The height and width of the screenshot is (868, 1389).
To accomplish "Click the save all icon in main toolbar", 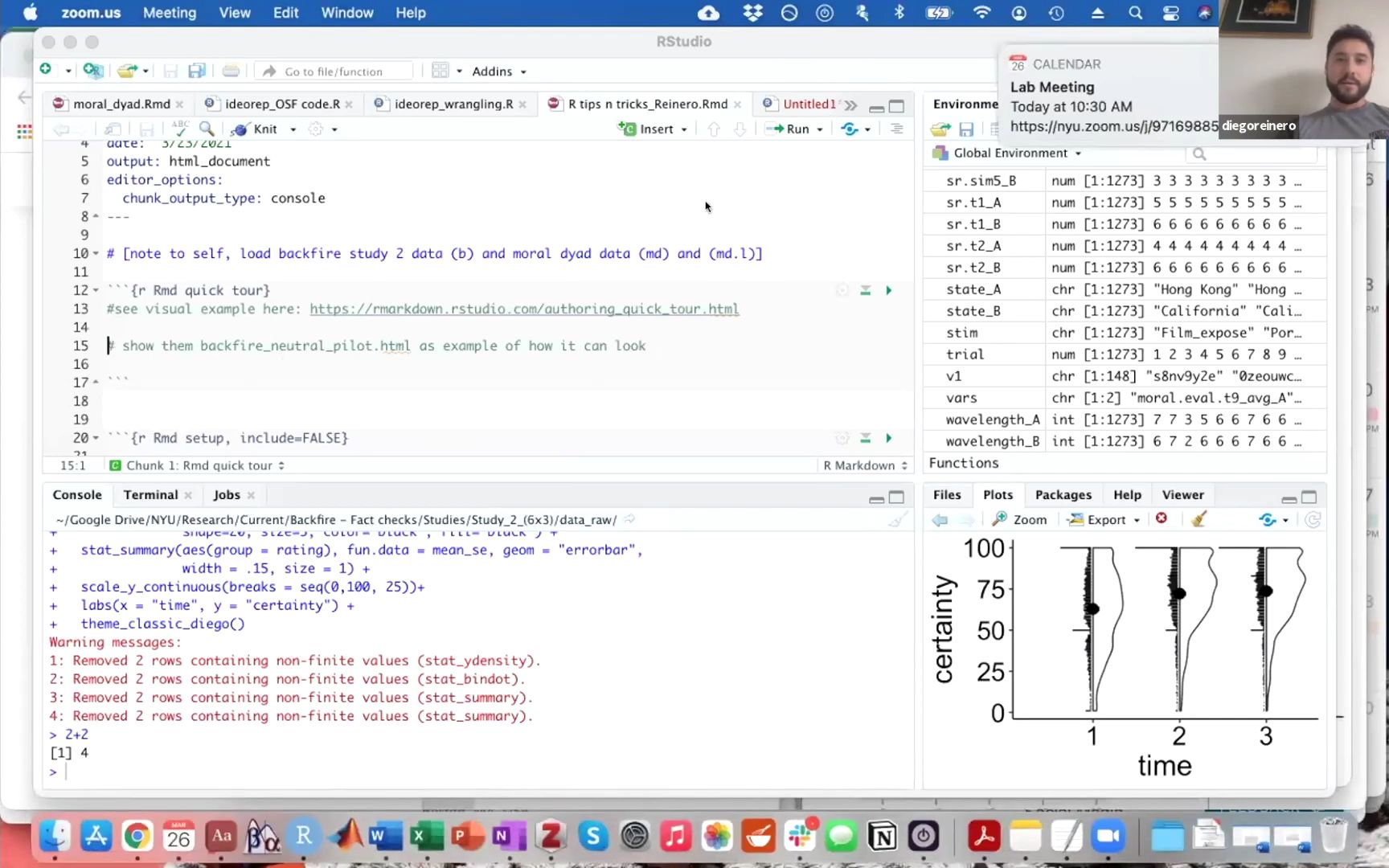I will click(x=196, y=71).
